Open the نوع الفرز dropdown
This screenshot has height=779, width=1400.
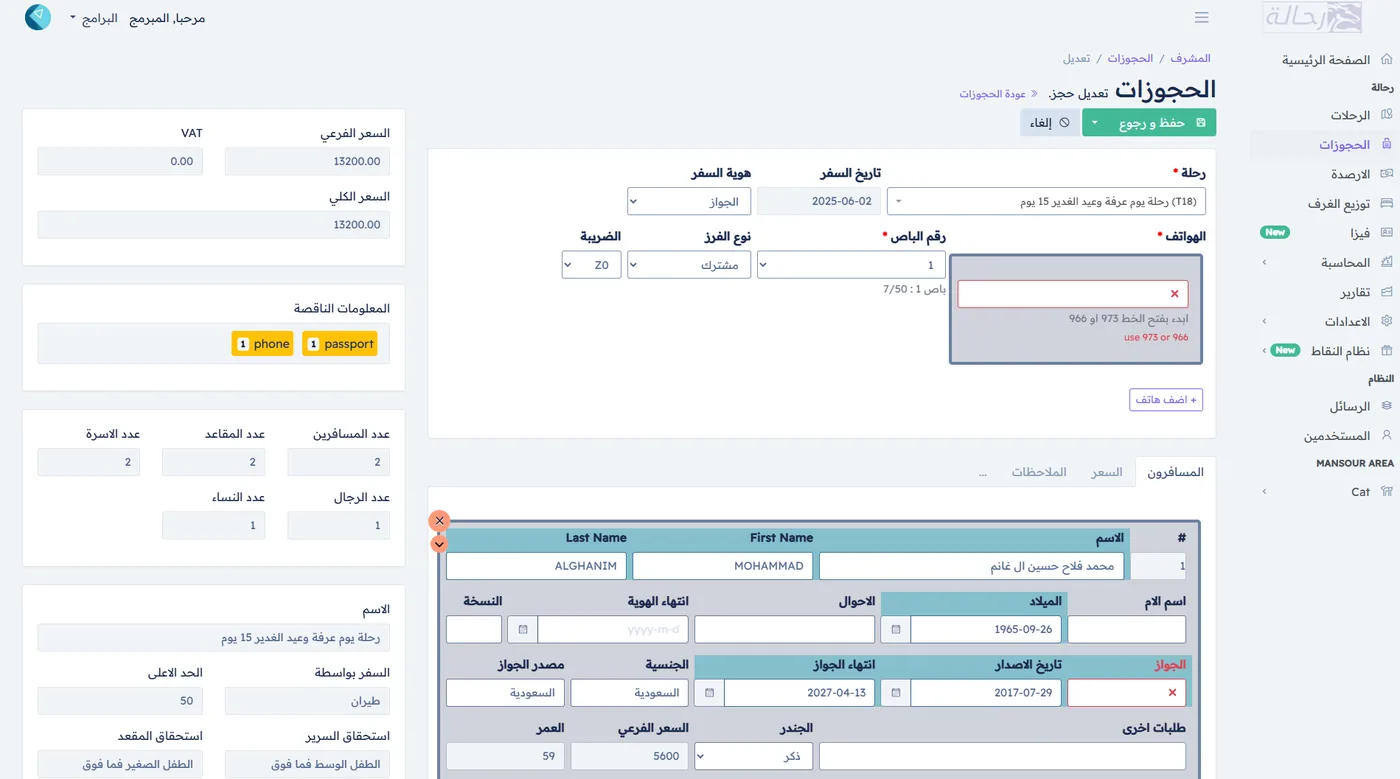pos(689,265)
